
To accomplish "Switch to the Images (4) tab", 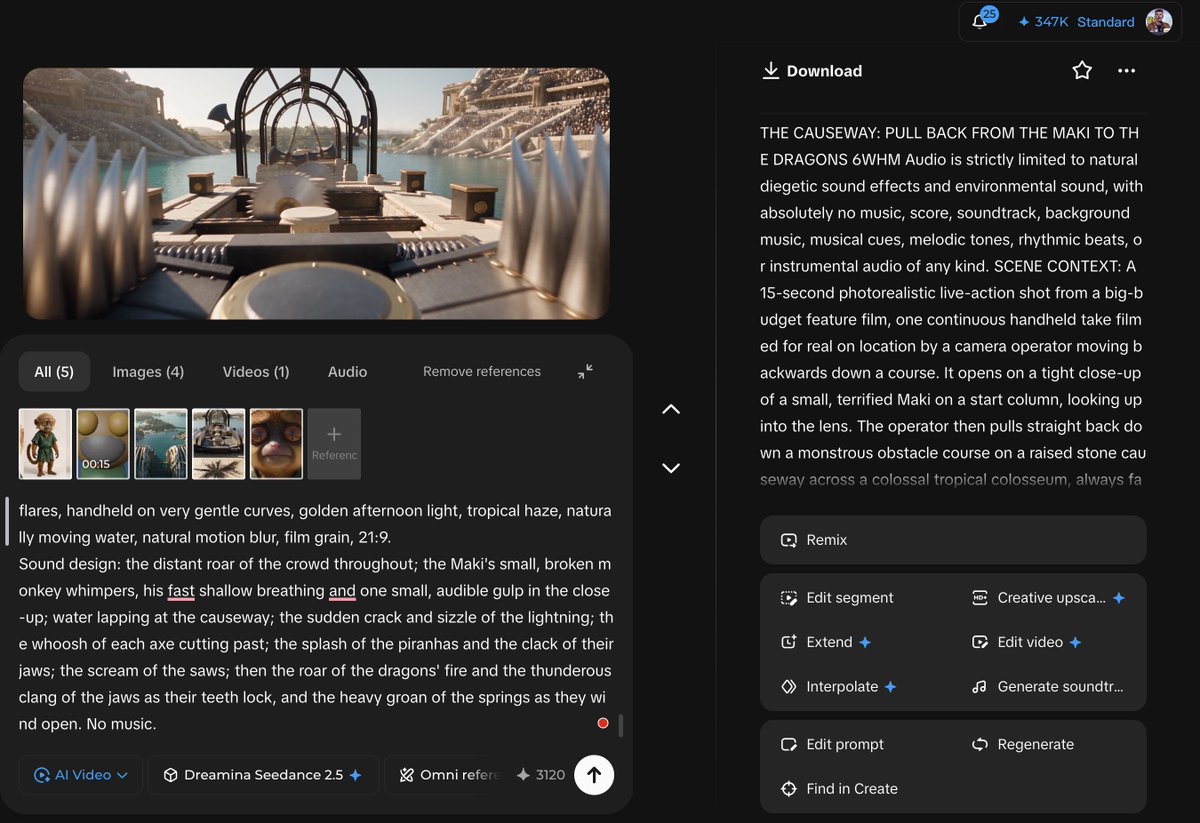I will (x=148, y=372).
